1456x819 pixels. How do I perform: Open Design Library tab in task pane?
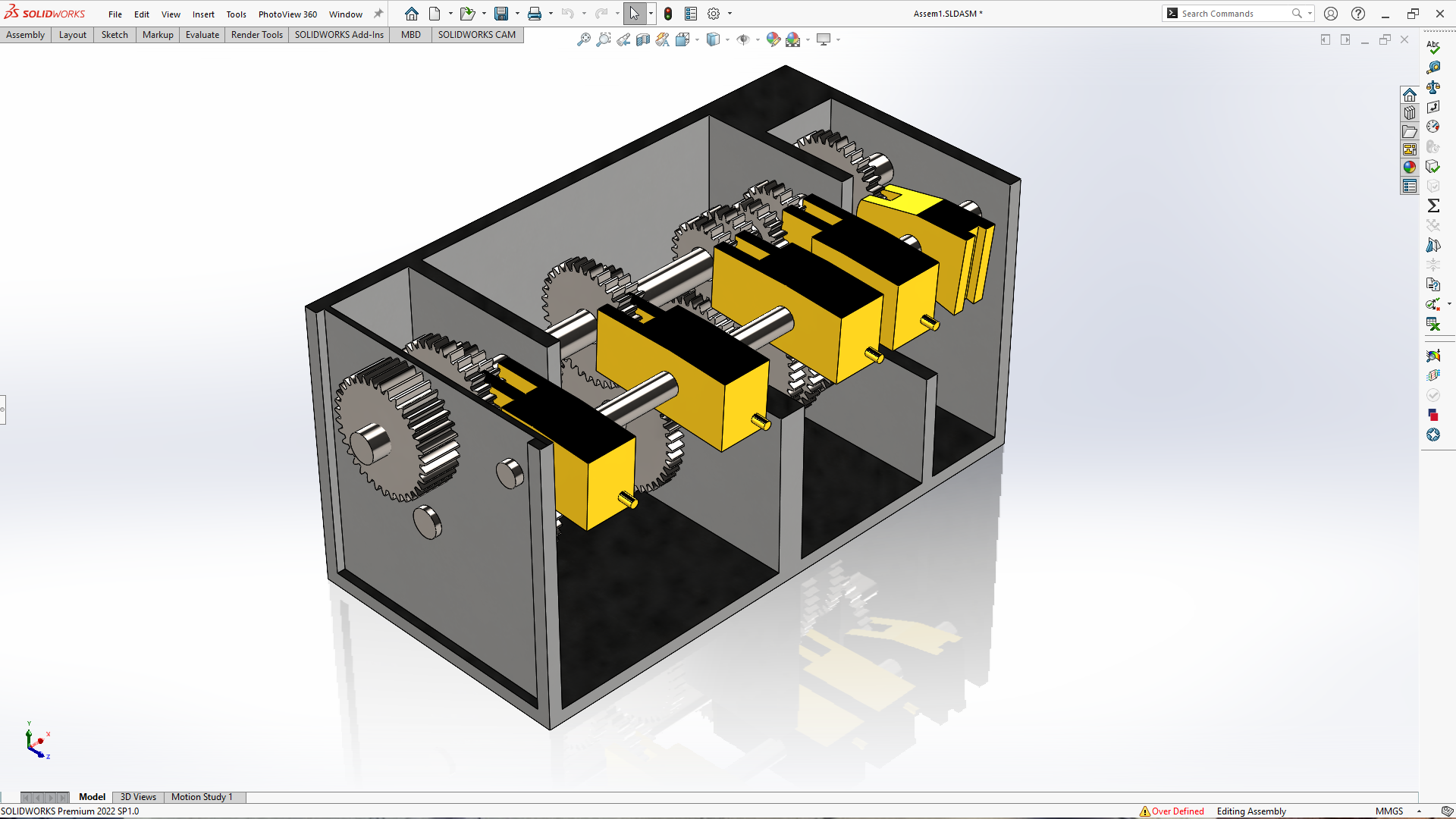click(1410, 113)
